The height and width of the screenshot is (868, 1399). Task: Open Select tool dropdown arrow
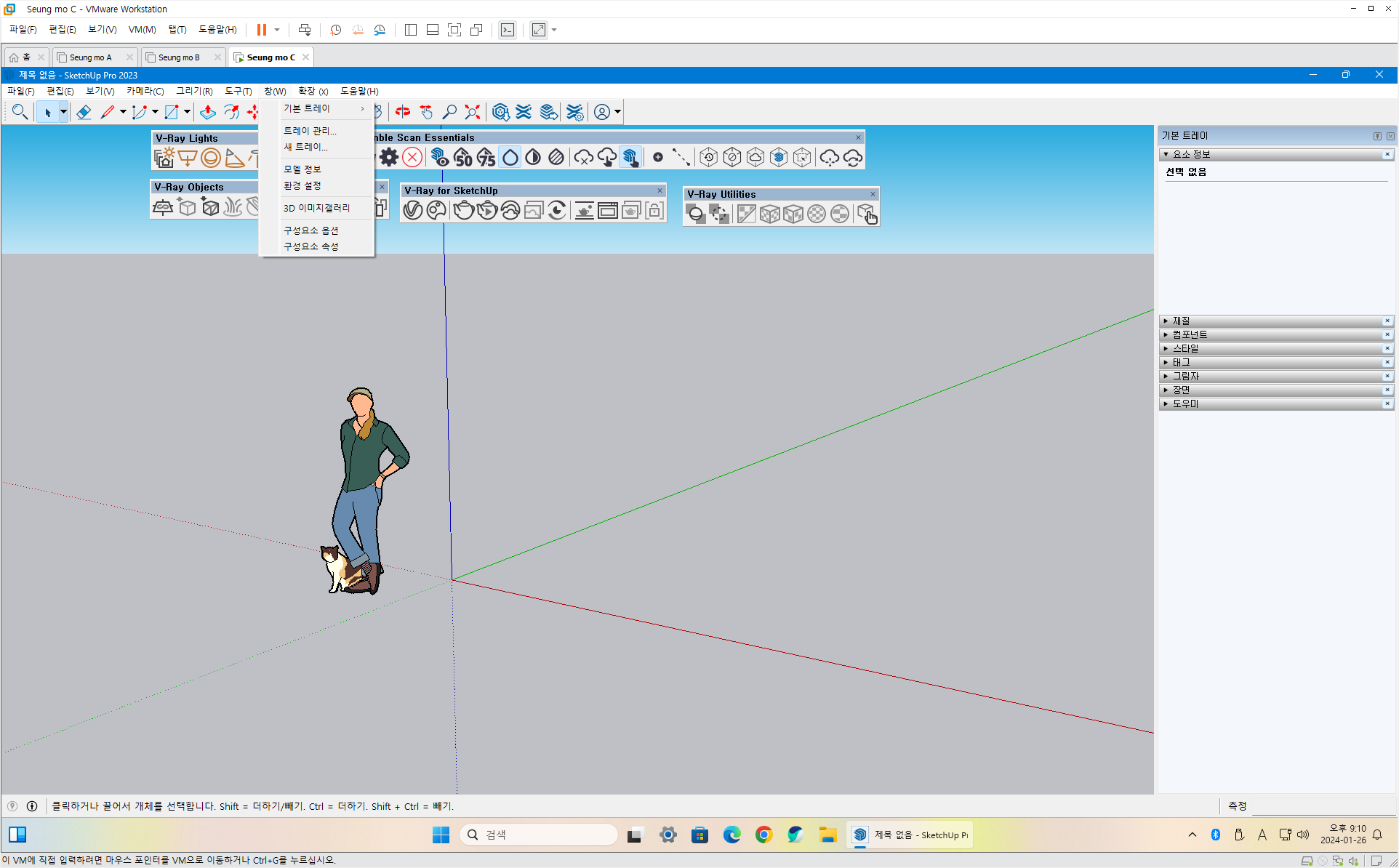tap(63, 112)
